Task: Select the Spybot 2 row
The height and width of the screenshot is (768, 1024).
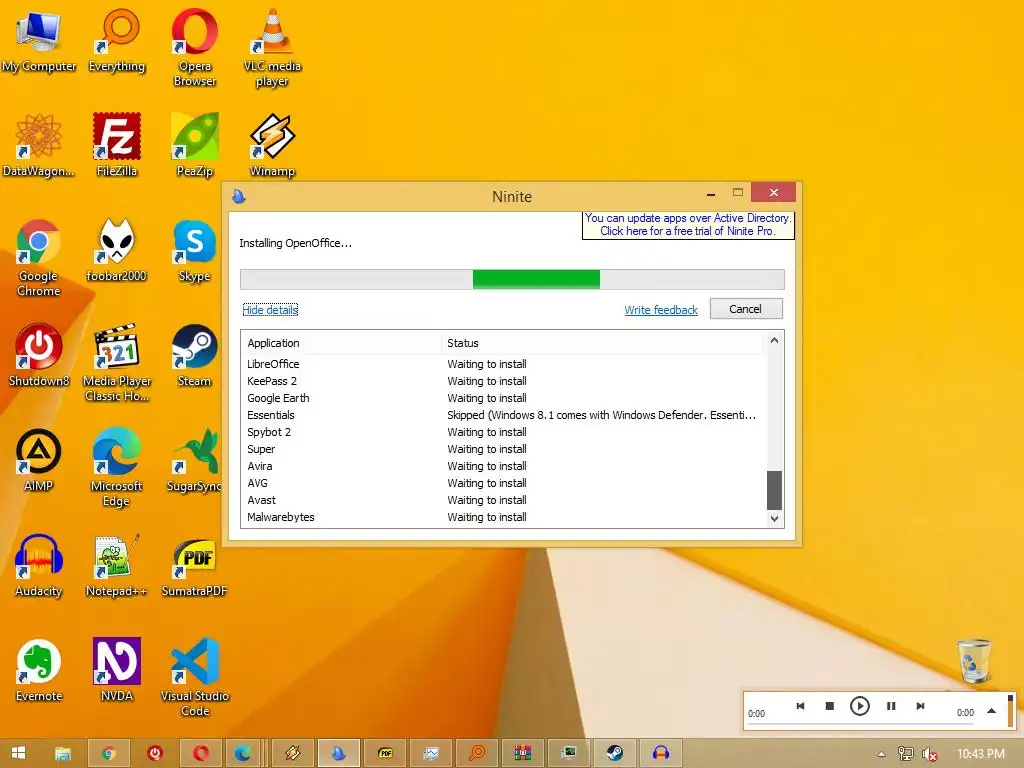Action: [503, 432]
